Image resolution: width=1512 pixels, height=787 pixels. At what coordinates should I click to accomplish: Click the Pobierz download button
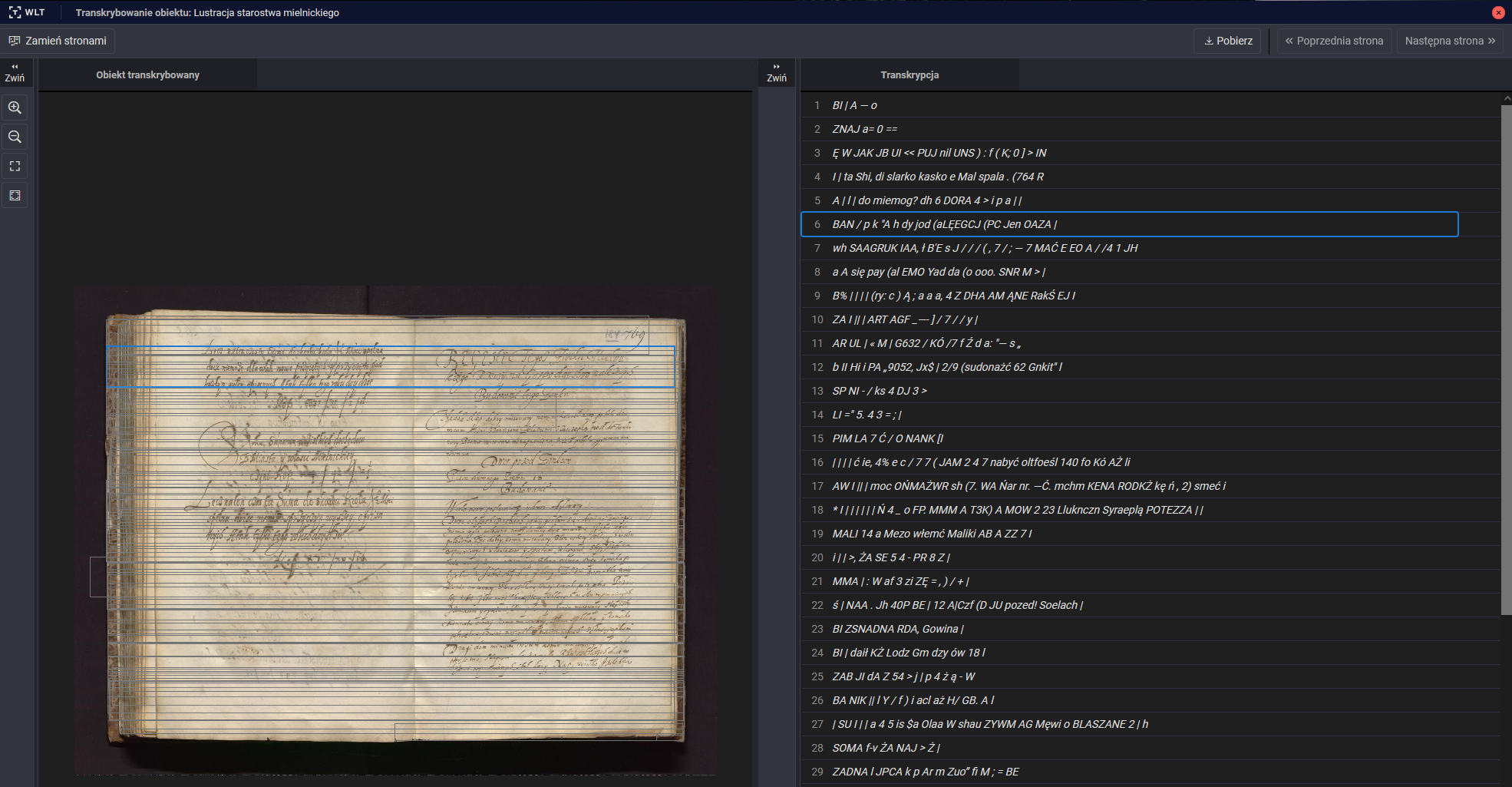1228,41
